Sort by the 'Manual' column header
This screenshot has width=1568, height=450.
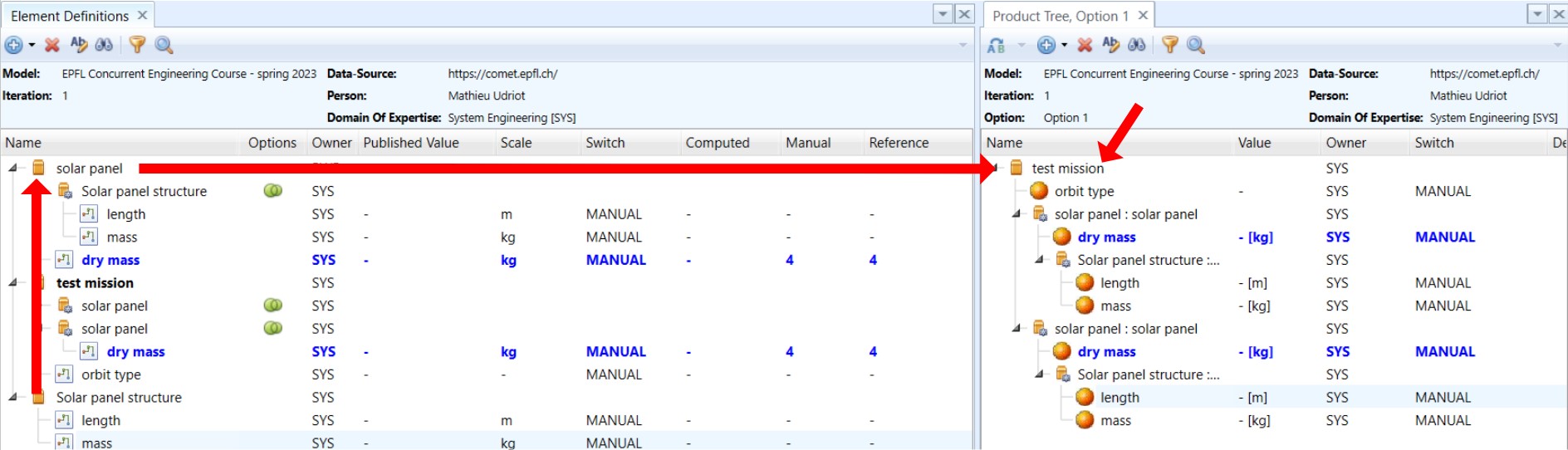[x=808, y=143]
